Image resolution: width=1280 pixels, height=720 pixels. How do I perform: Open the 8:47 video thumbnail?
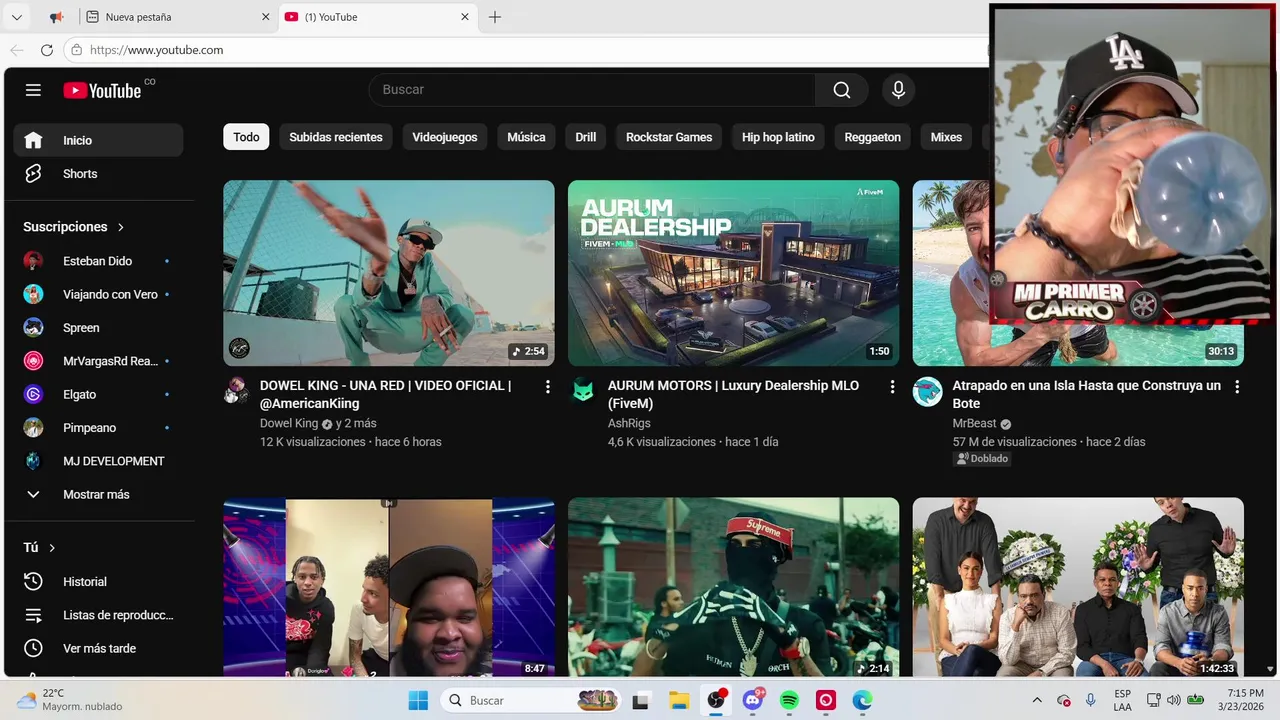point(388,588)
